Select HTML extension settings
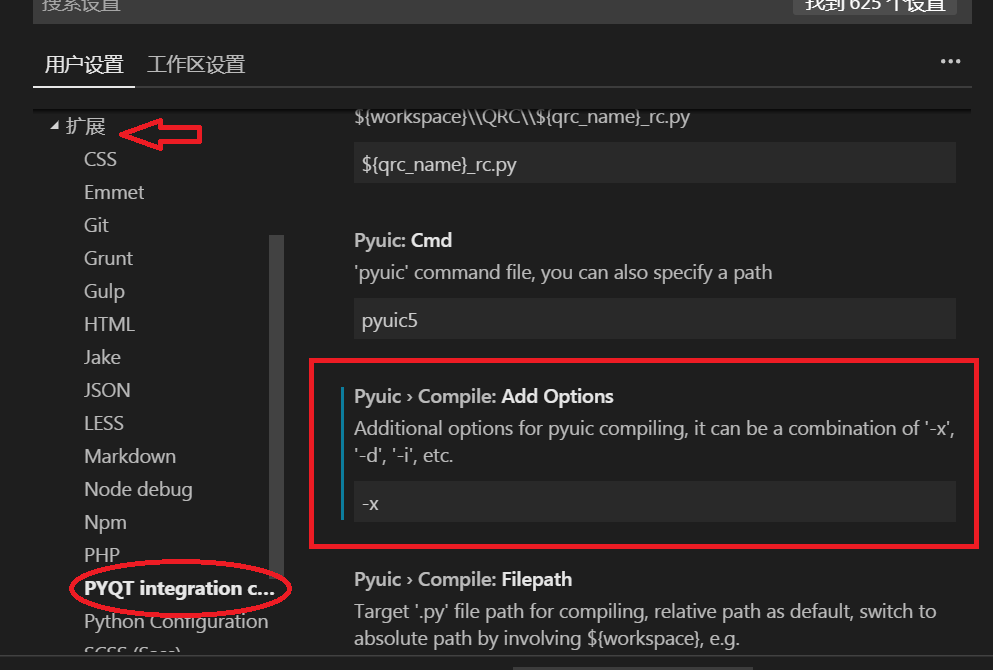The image size is (993, 670). pos(109,323)
